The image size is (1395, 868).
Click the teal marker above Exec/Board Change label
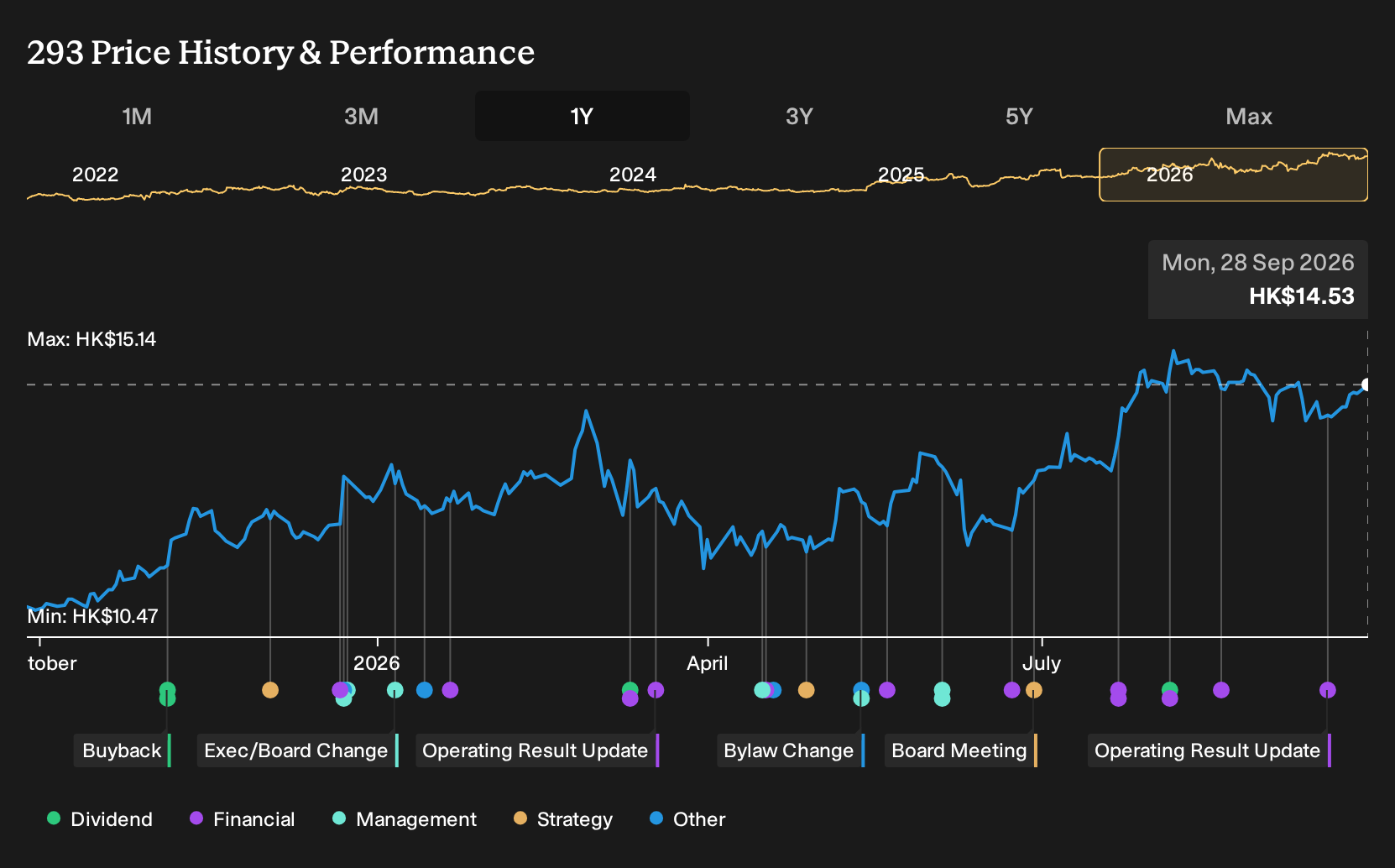[x=394, y=690]
